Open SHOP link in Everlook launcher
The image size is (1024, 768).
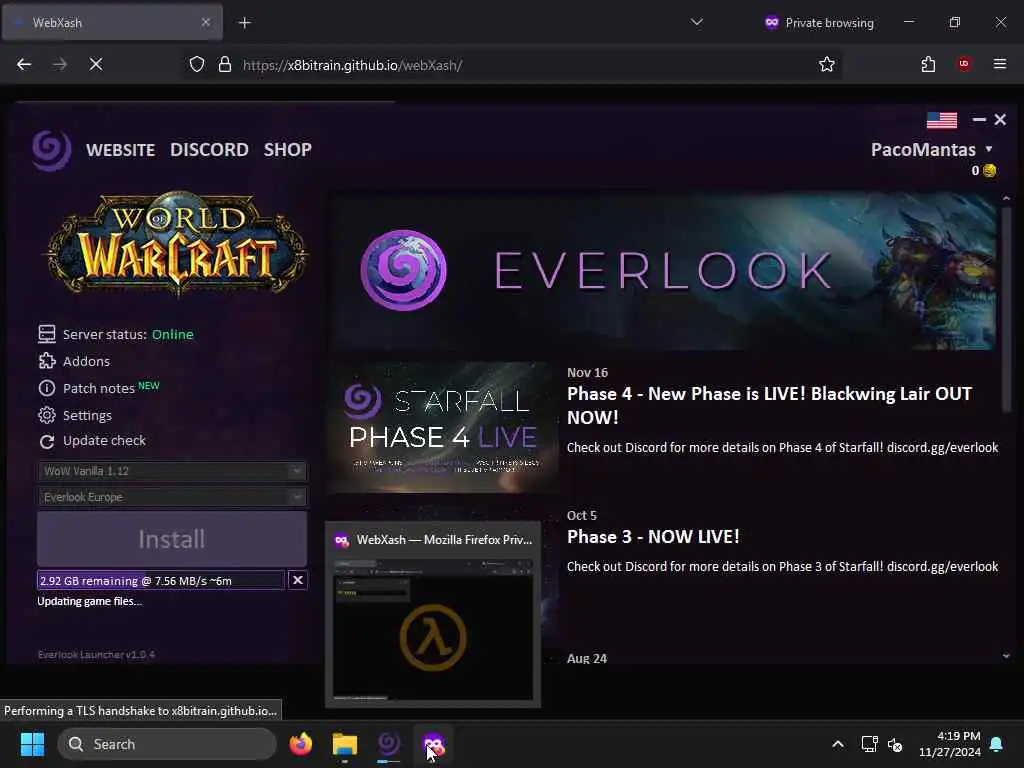click(x=288, y=150)
